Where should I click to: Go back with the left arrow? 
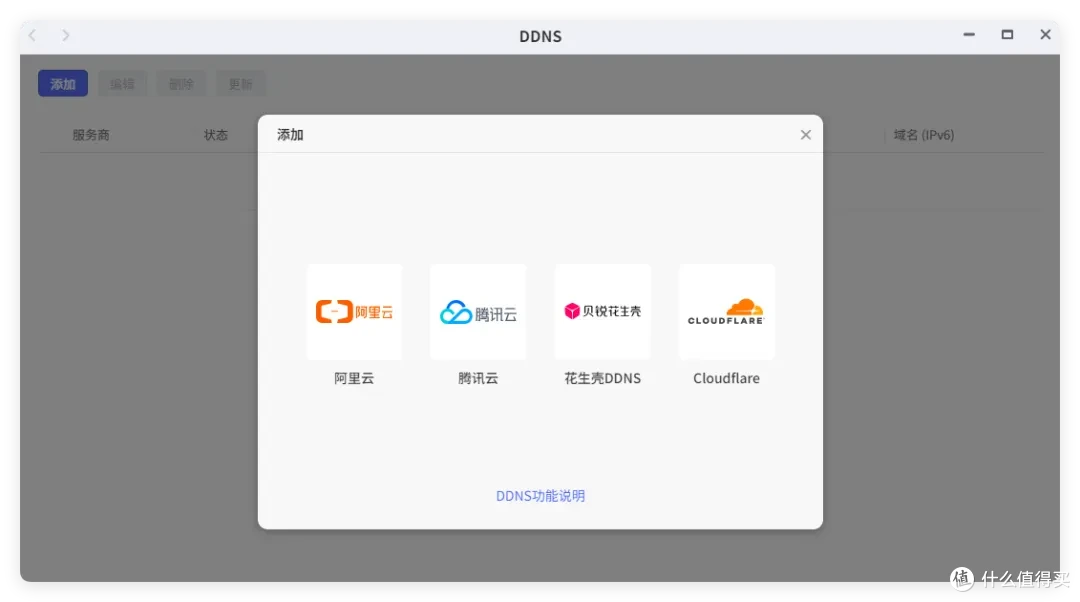click(32, 35)
